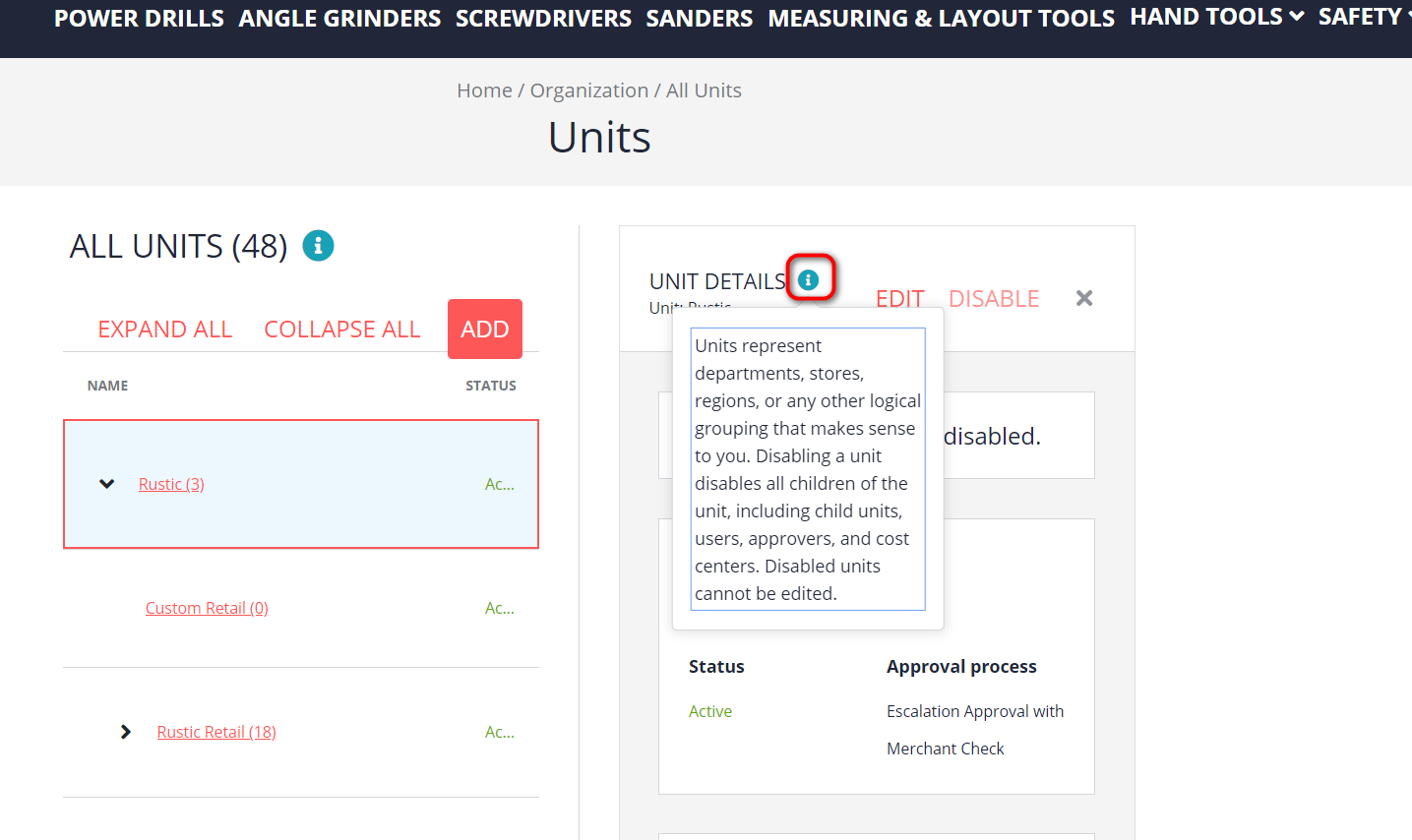Click info icon next to All Units heading

(x=318, y=245)
